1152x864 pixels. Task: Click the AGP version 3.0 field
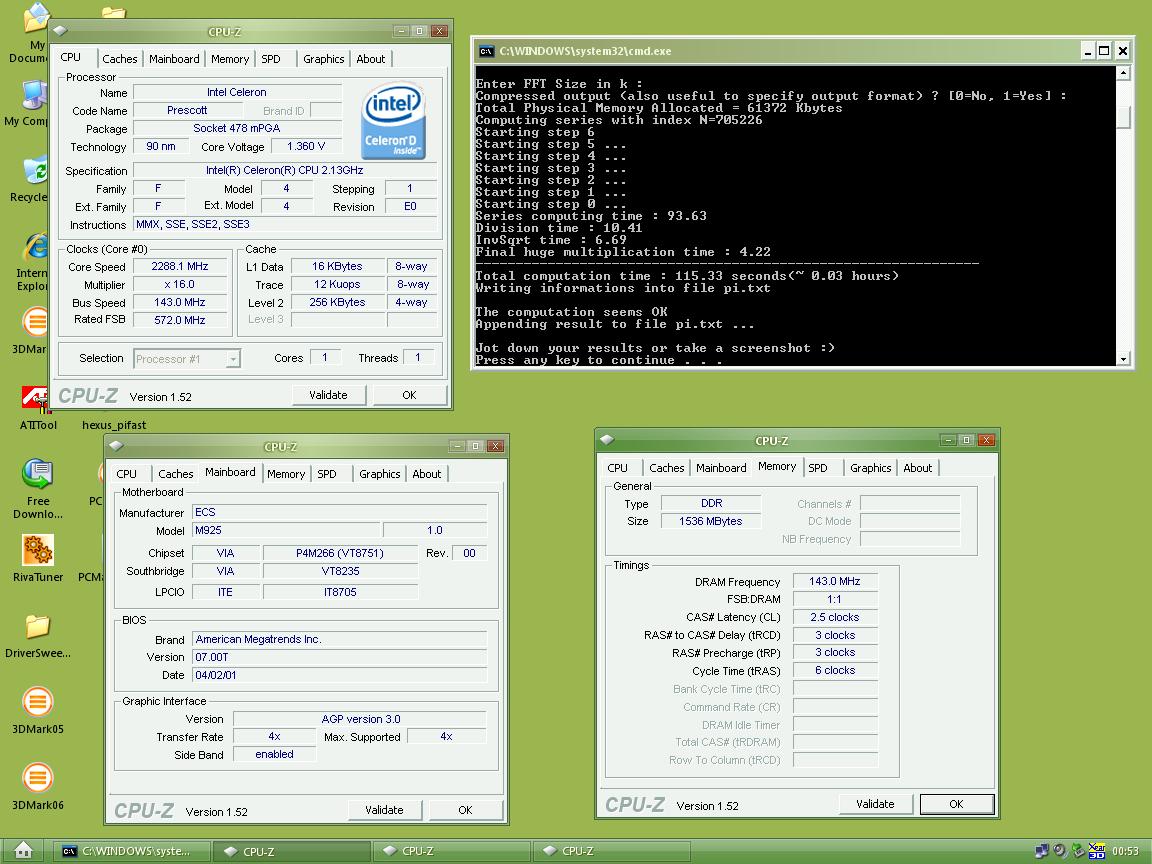pos(360,719)
